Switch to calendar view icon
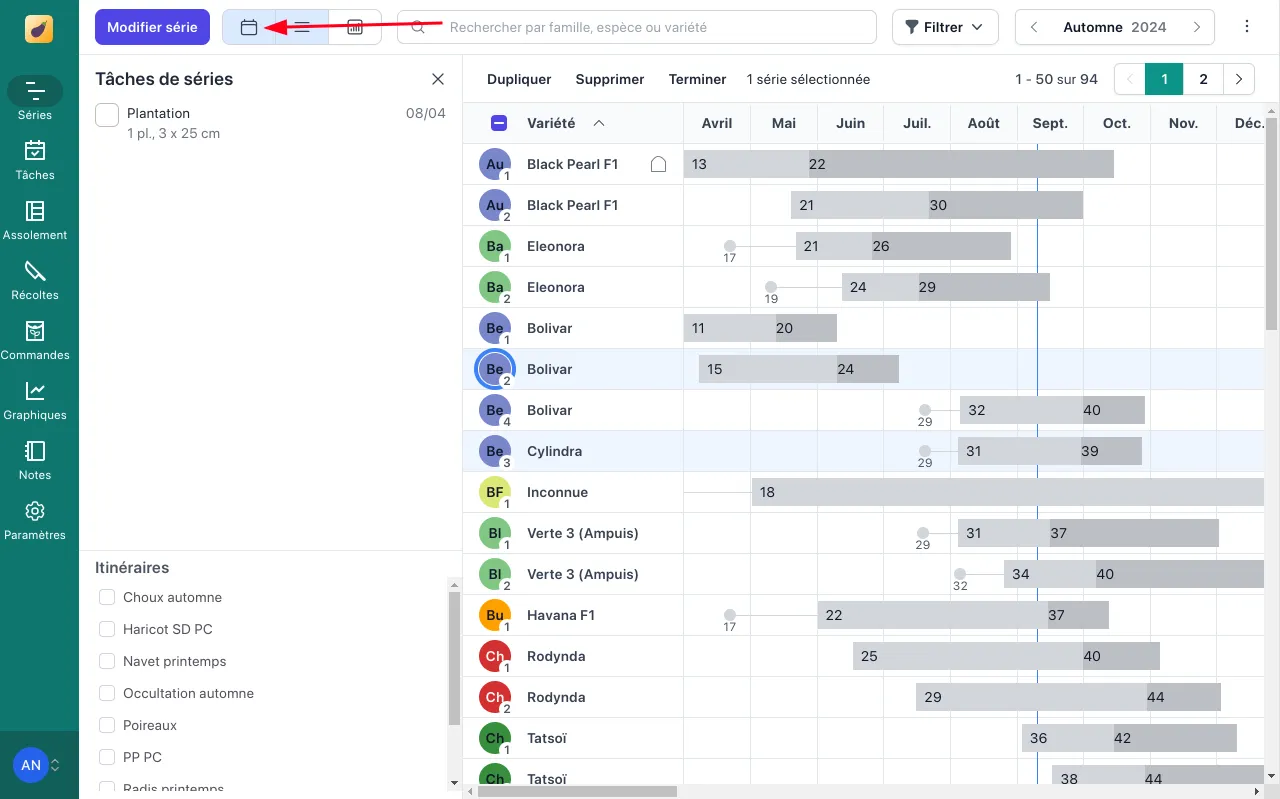The image size is (1280, 799). 249,28
